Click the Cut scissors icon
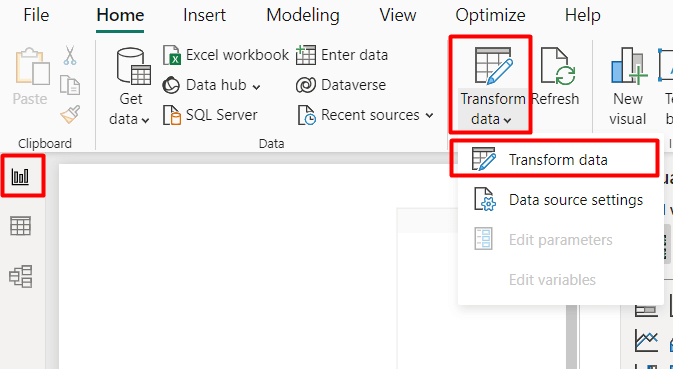 tap(70, 55)
